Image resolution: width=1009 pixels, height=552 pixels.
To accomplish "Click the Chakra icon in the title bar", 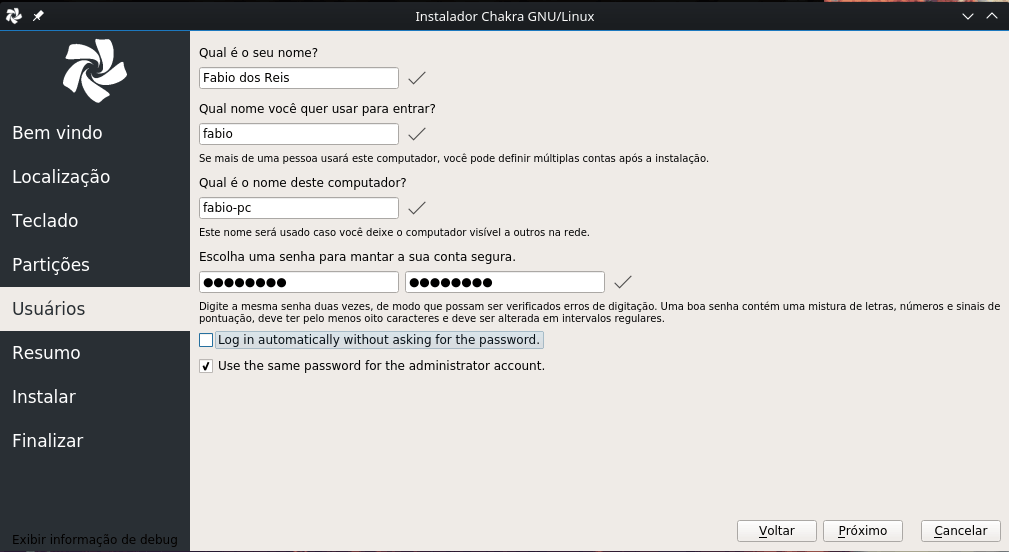I will [x=14, y=16].
